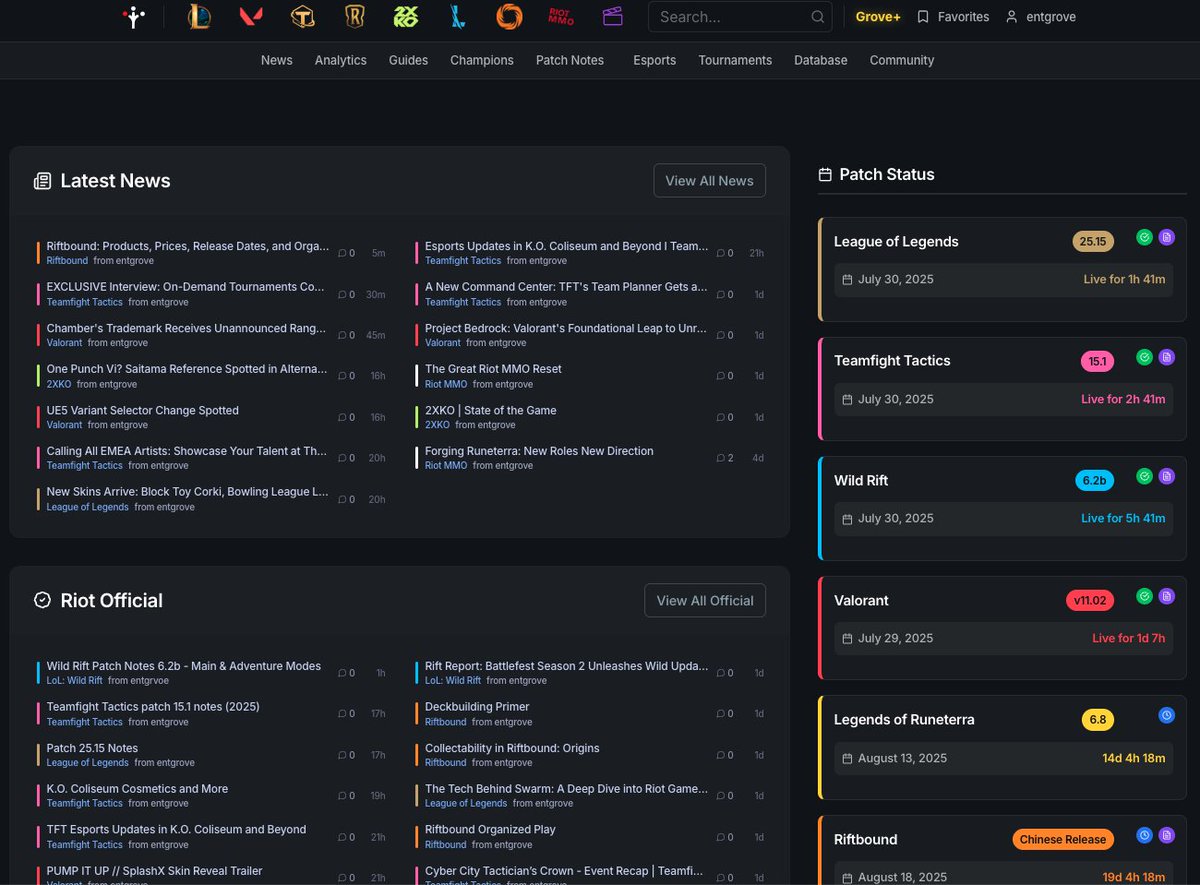Screen dimensions: 1200x885
Task: Open Project Bedrock Valorant article
Action: [566, 328]
